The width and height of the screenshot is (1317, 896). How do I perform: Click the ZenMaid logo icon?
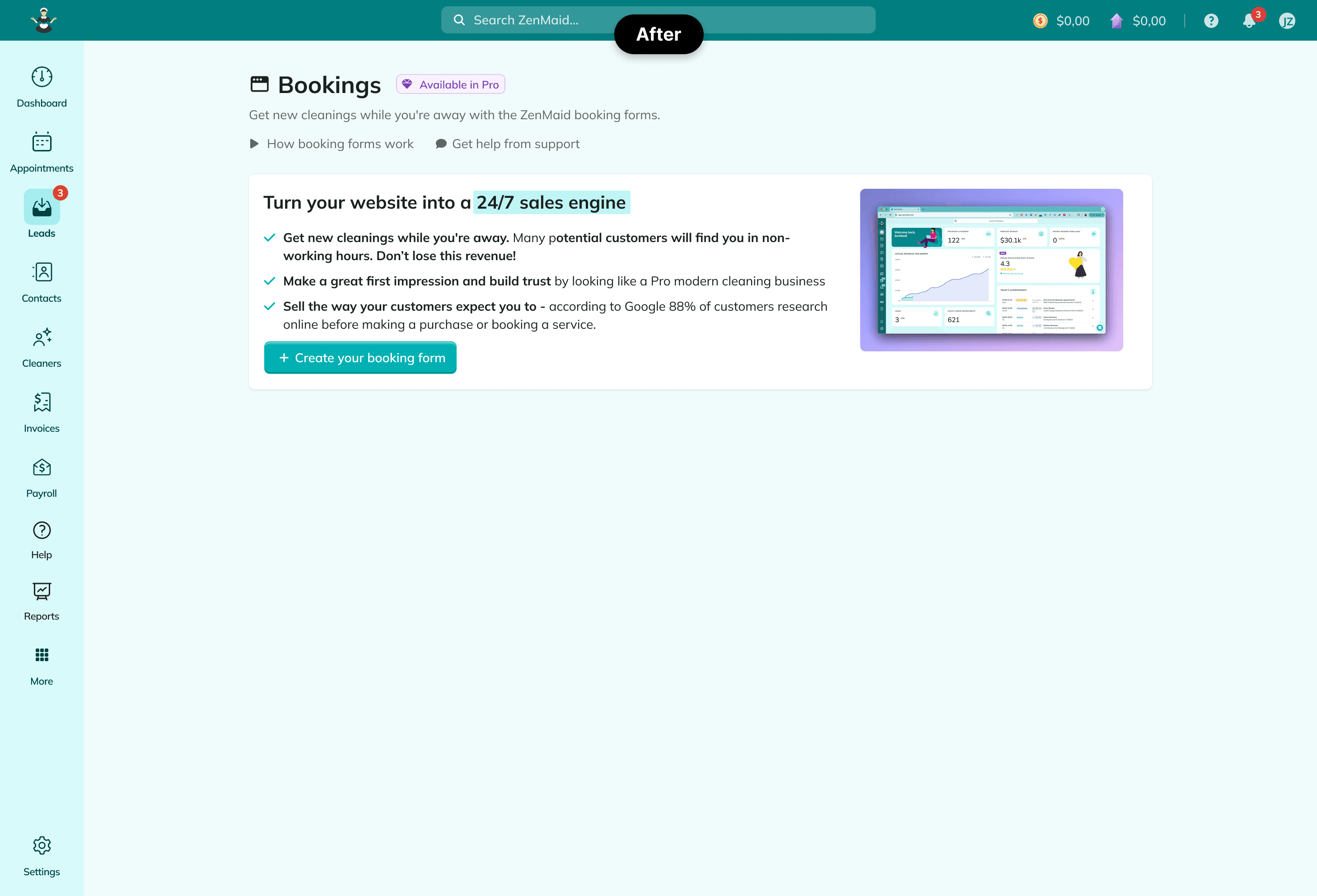pyautogui.click(x=43, y=20)
